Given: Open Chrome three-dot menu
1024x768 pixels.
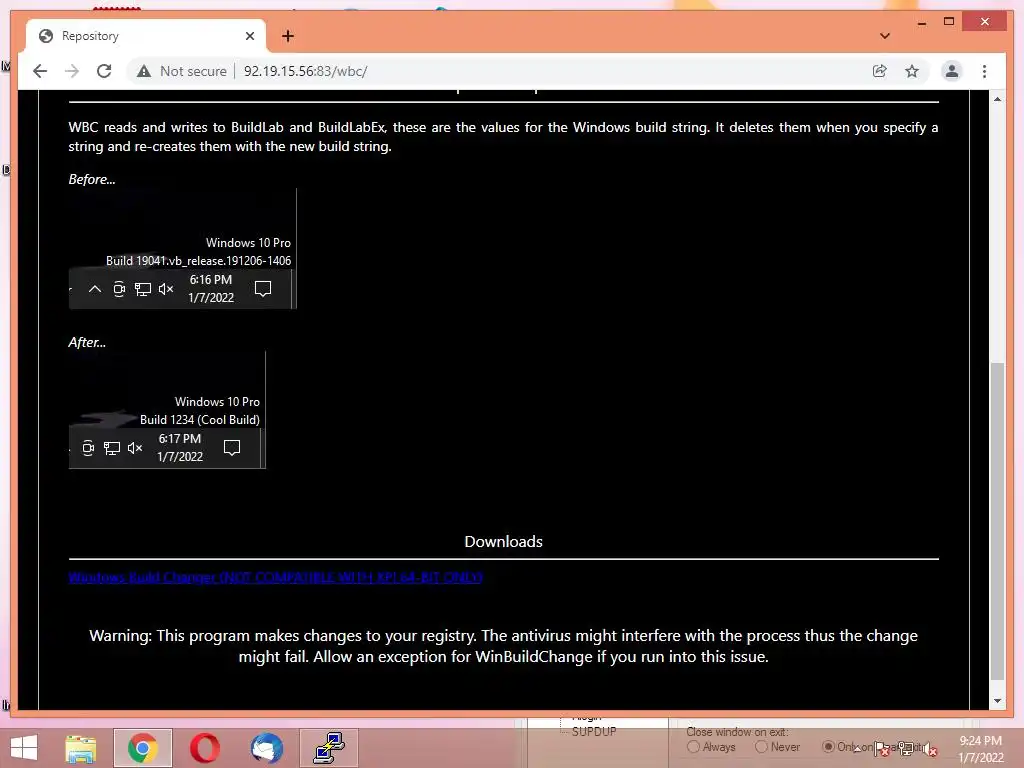Looking at the screenshot, I should 984,71.
